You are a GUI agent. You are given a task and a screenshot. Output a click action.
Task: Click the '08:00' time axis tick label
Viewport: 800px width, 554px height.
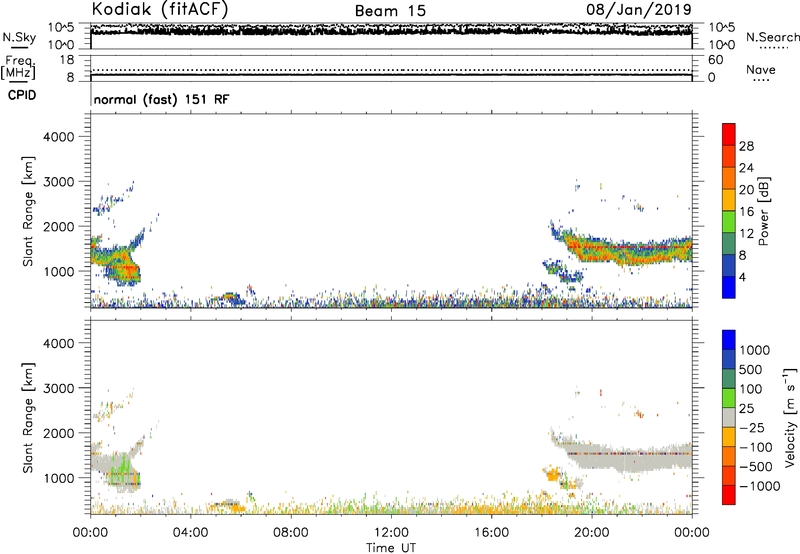291,533
